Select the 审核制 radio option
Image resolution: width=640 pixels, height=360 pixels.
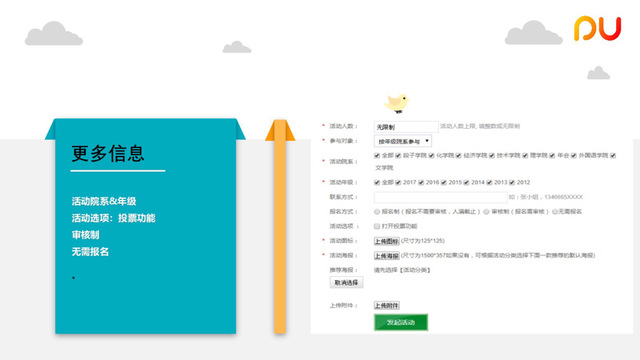click(486, 212)
